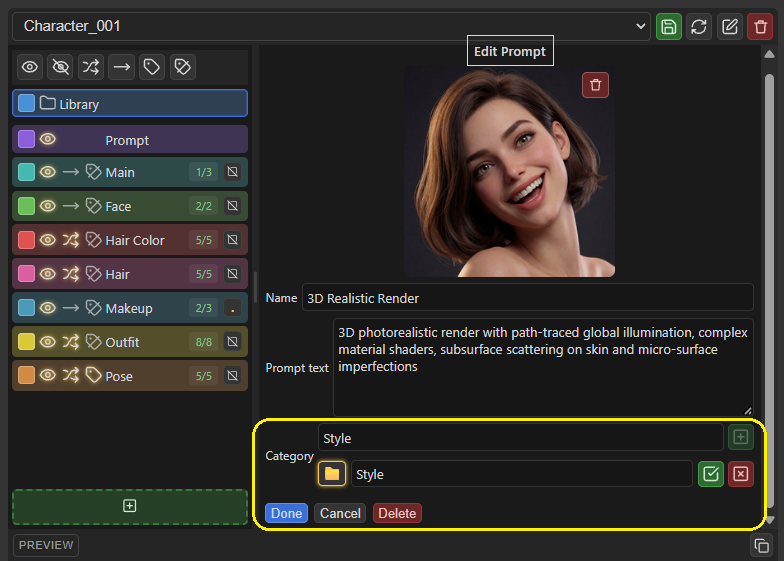Click the blue Makeup color swatch
This screenshot has width=784, height=561.
[26, 308]
